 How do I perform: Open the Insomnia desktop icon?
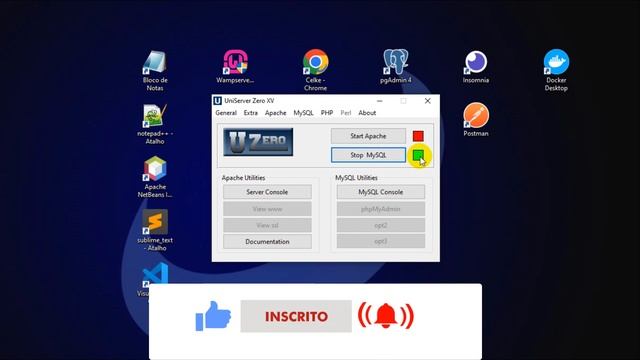coord(476,67)
